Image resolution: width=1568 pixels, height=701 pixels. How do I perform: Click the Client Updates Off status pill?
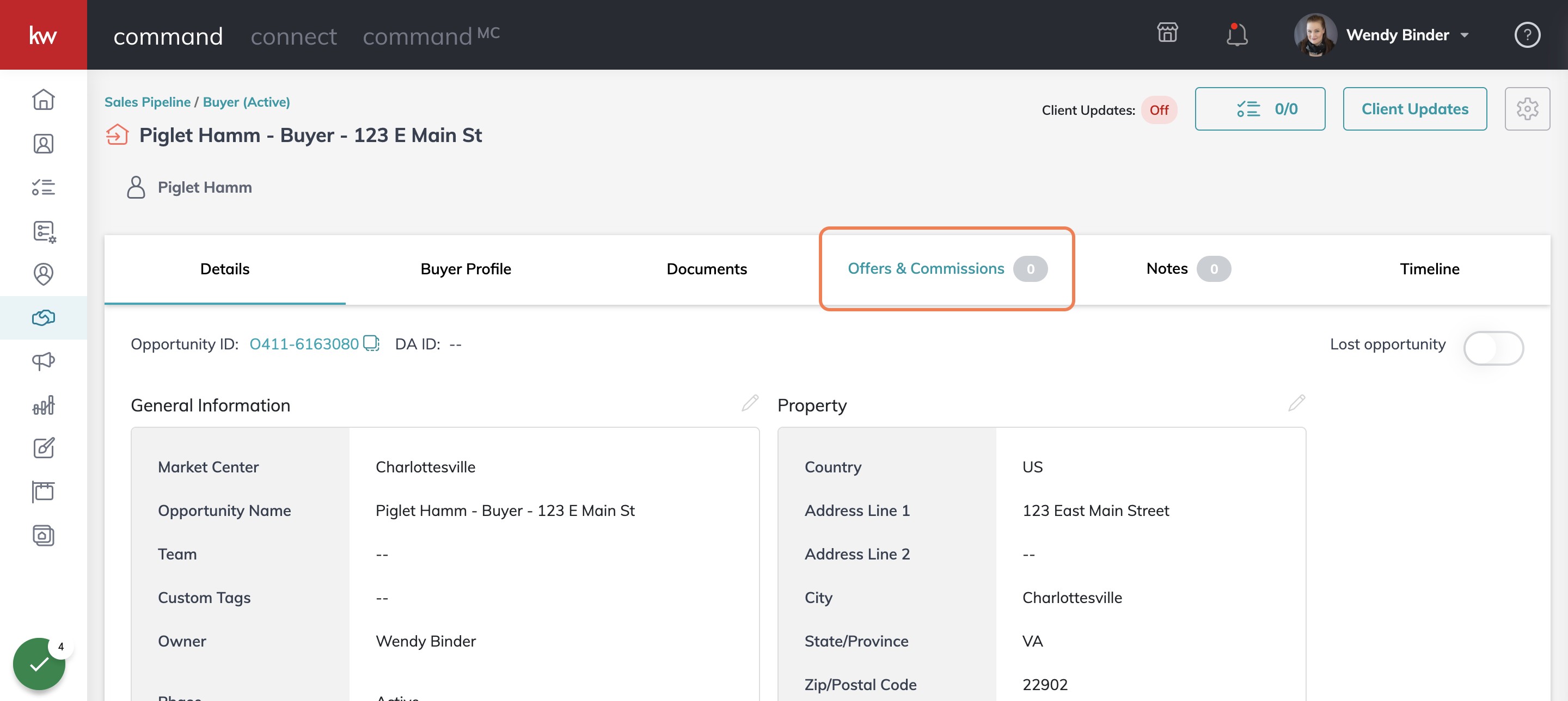pos(1159,110)
